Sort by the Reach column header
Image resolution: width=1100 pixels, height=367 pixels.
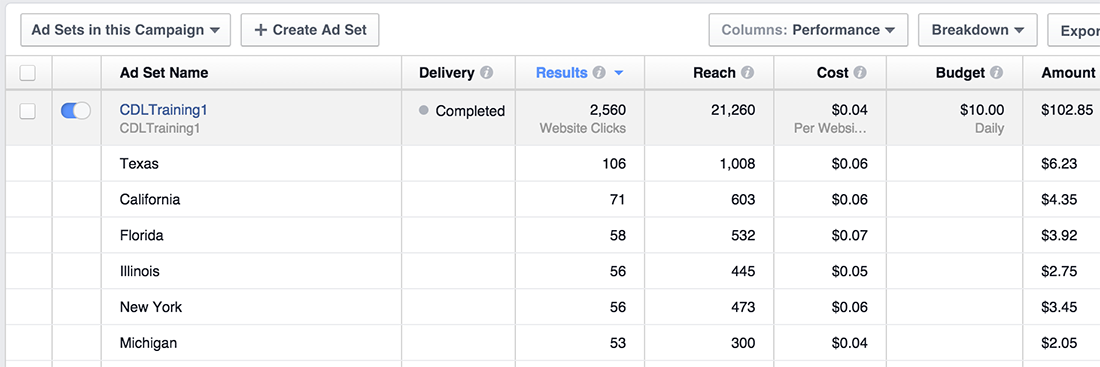coord(714,73)
